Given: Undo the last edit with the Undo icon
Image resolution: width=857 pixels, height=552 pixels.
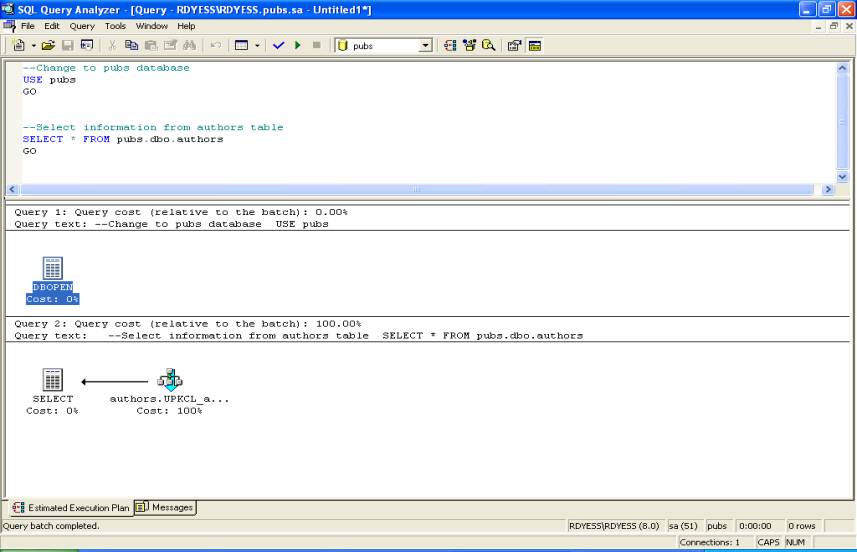Looking at the screenshot, I should click(216, 45).
